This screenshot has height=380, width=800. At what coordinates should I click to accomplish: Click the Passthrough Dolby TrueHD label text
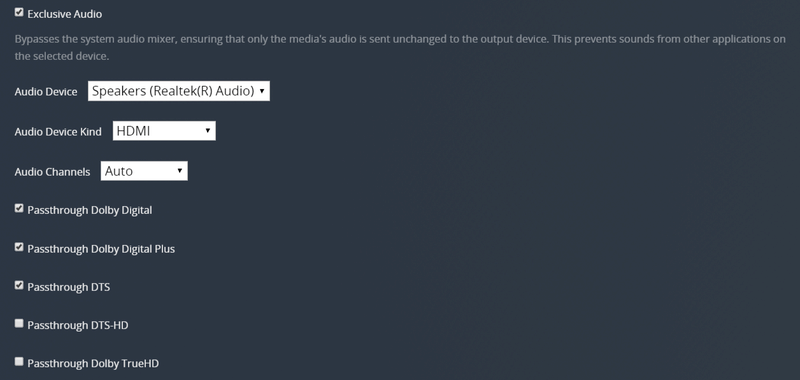(x=93, y=364)
